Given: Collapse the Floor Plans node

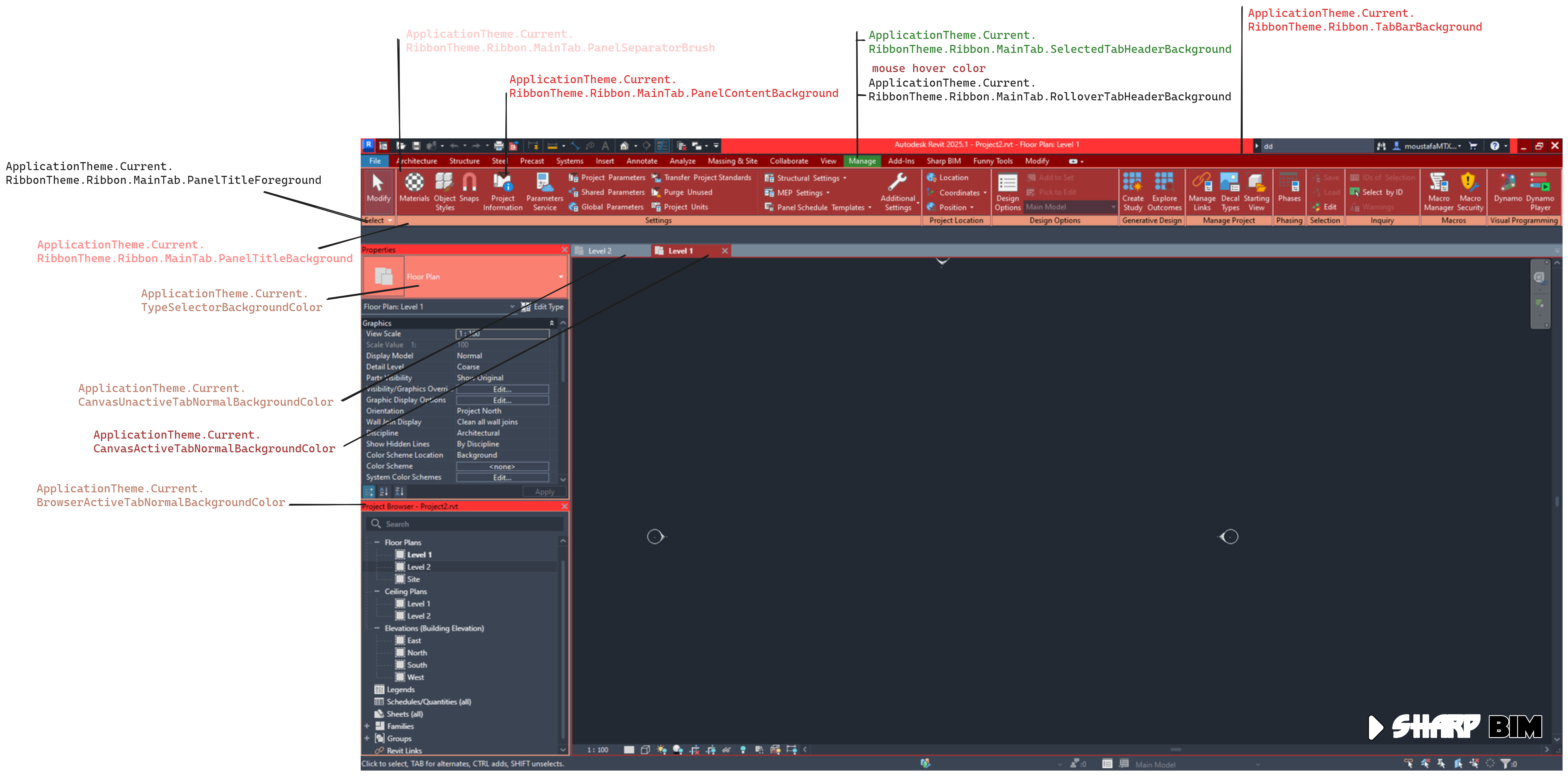Looking at the screenshot, I should click(377, 542).
